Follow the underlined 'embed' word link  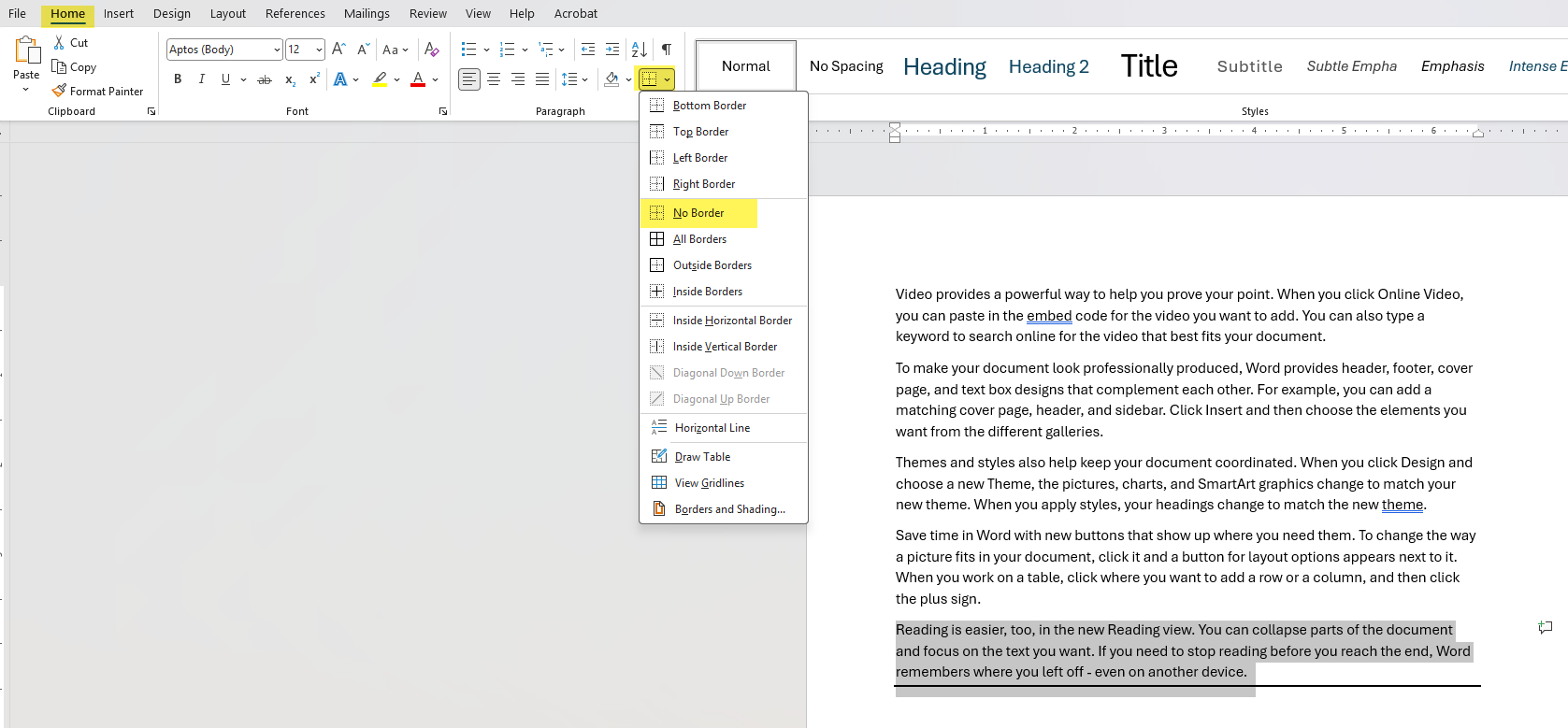click(x=1049, y=316)
